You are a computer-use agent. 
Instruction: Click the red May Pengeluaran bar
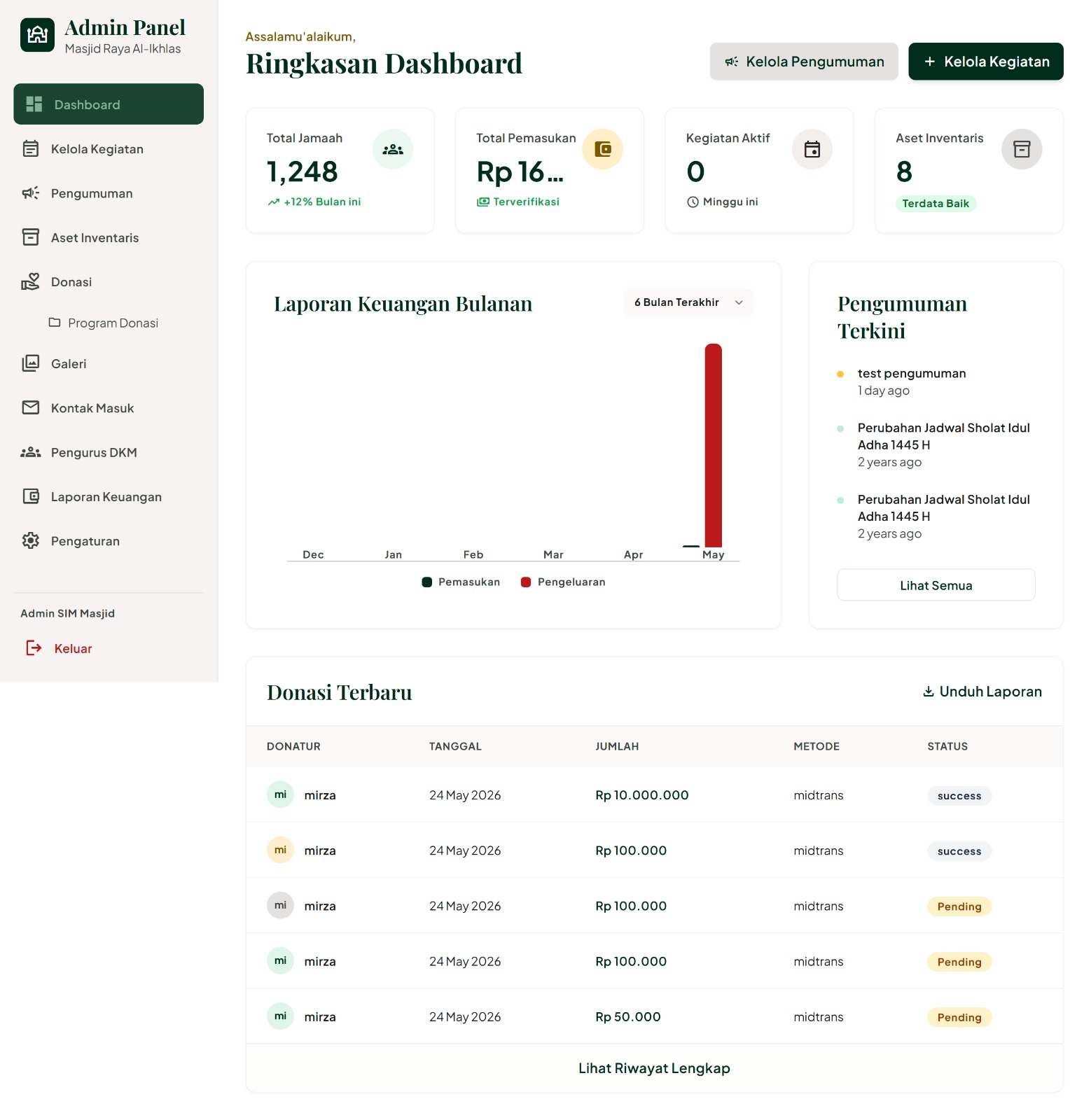point(714,445)
